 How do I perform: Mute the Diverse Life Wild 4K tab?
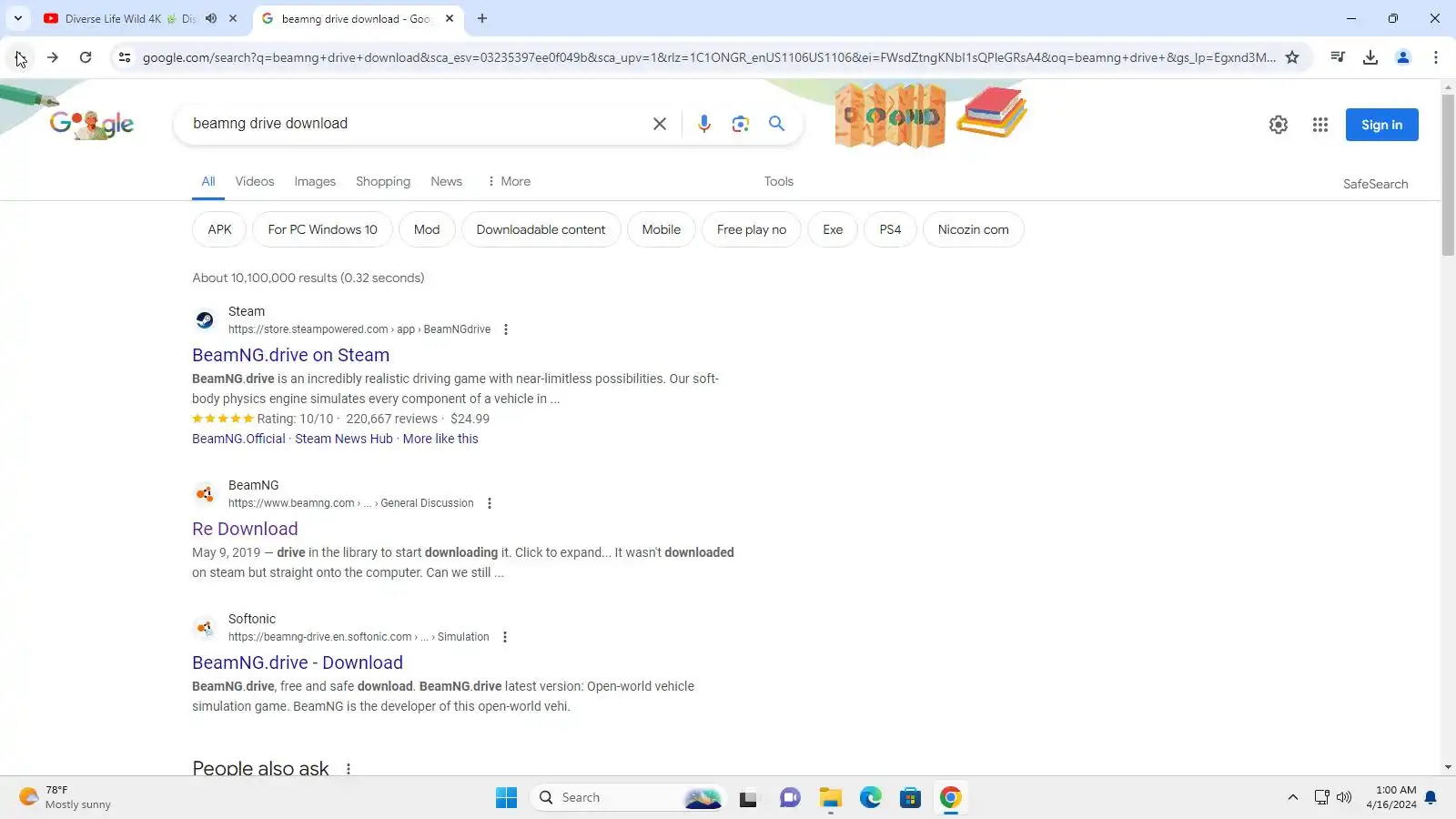[x=211, y=18]
